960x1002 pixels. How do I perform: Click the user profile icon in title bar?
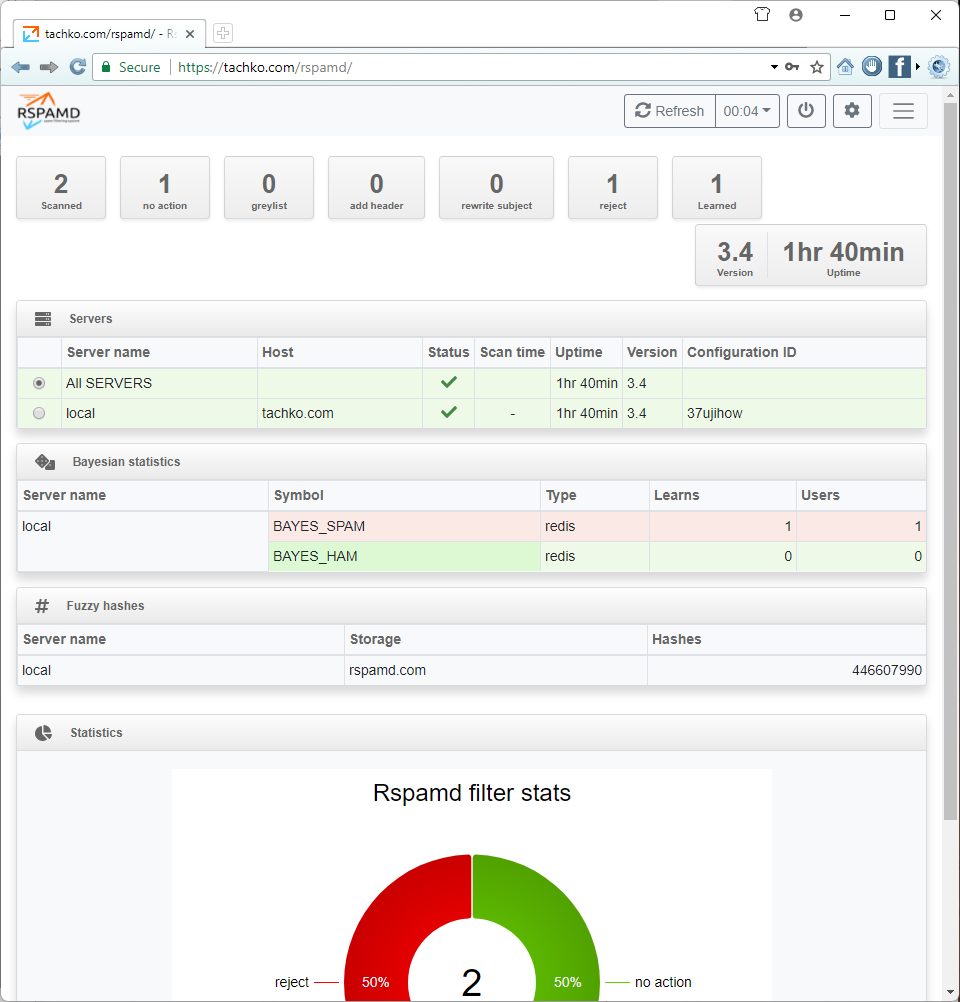796,14
